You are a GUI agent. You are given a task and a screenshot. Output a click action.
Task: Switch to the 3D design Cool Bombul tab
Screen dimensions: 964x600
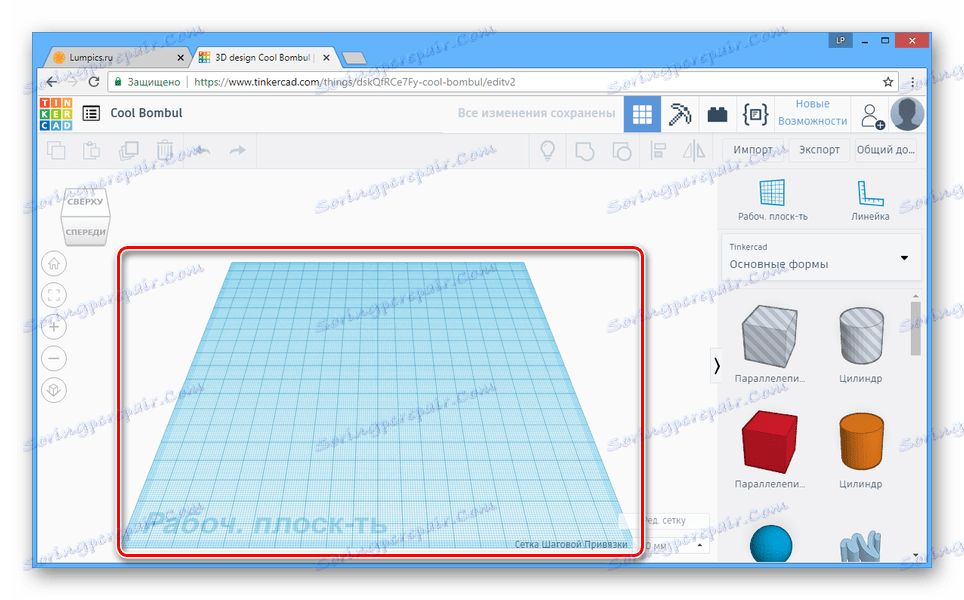(264, 58)
